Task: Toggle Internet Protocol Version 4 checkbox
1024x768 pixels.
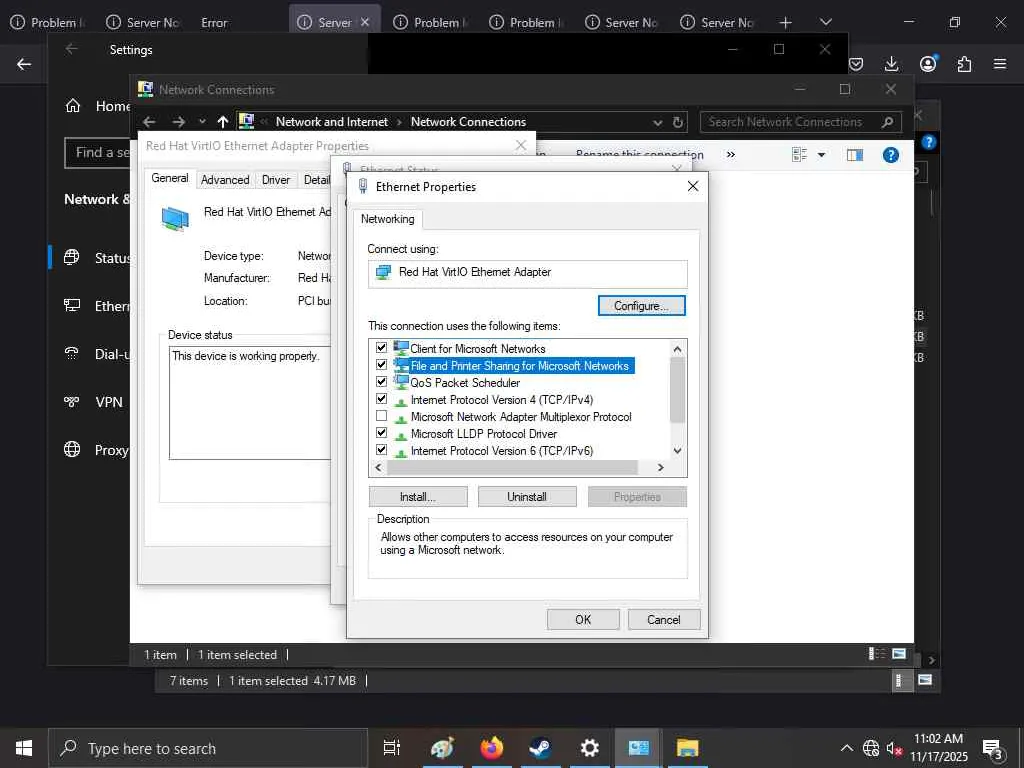Action: point(381,399)
